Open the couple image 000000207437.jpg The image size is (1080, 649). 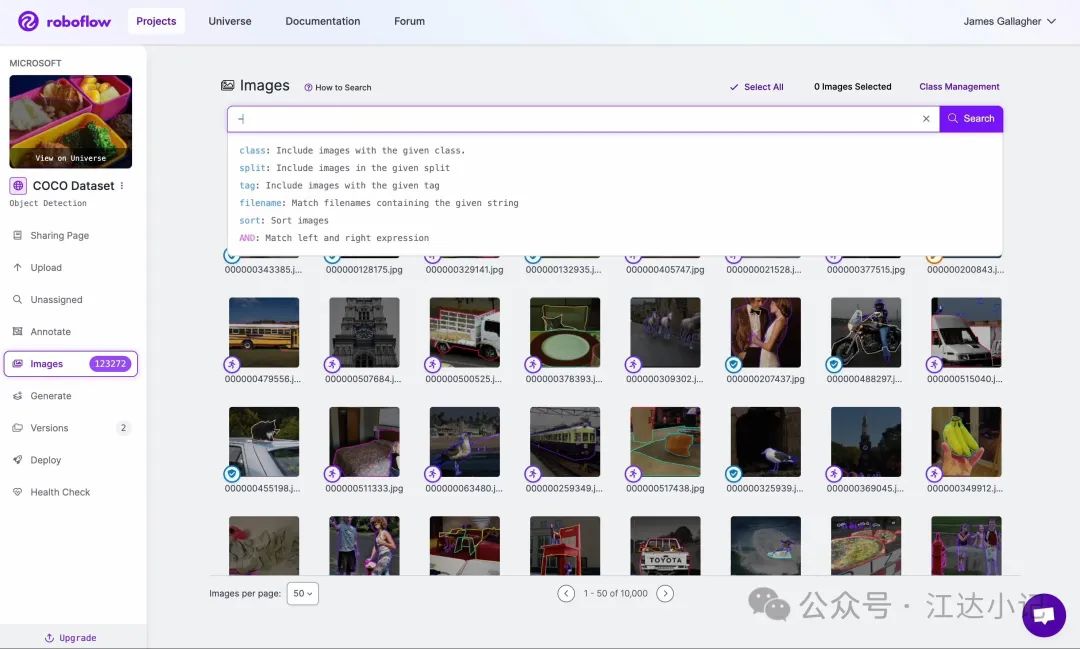765,332
